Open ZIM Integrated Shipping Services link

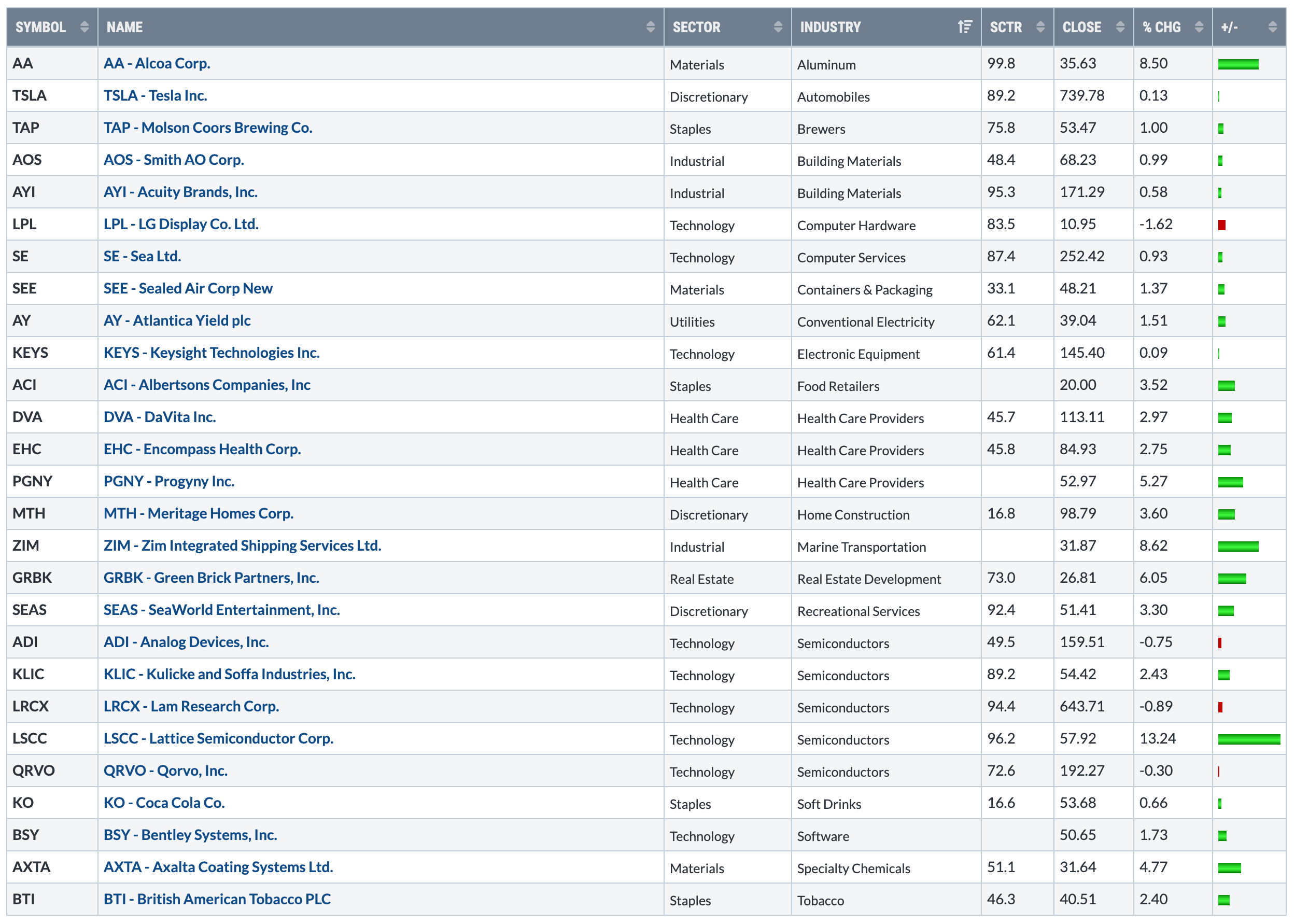[x=242, y=545]
